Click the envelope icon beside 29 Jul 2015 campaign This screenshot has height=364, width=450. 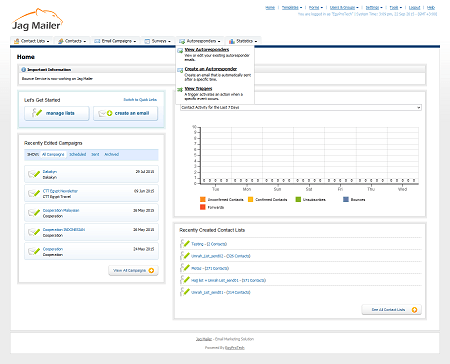pos(34,174)
